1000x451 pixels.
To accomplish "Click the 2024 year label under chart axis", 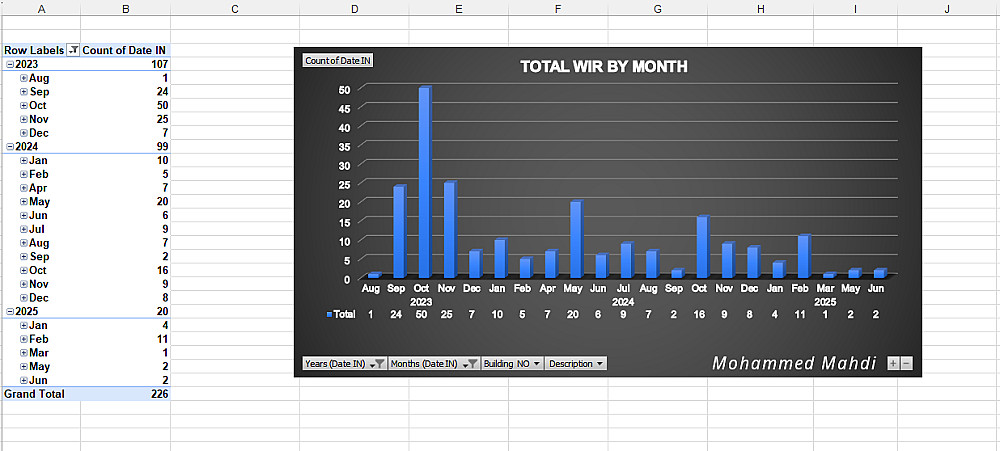I will 622,302.
